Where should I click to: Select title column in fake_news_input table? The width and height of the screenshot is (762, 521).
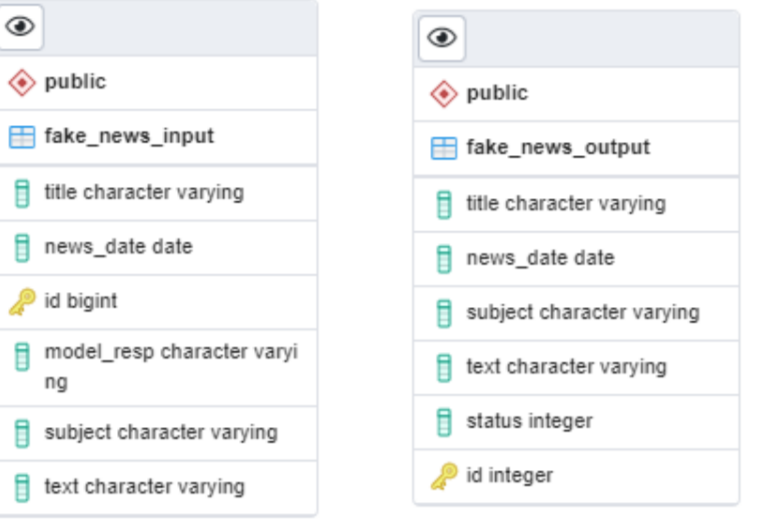click(144, 192)
